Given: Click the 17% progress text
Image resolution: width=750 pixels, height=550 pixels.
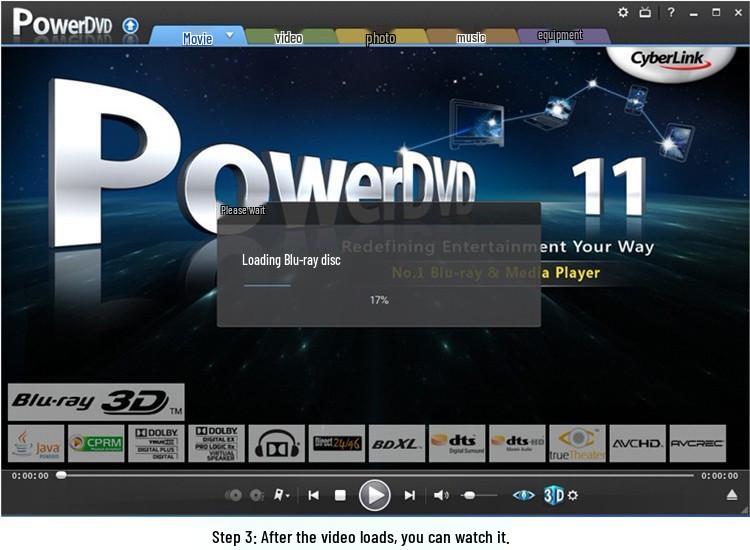Looking at the screenshot, I should click(379, 300).
